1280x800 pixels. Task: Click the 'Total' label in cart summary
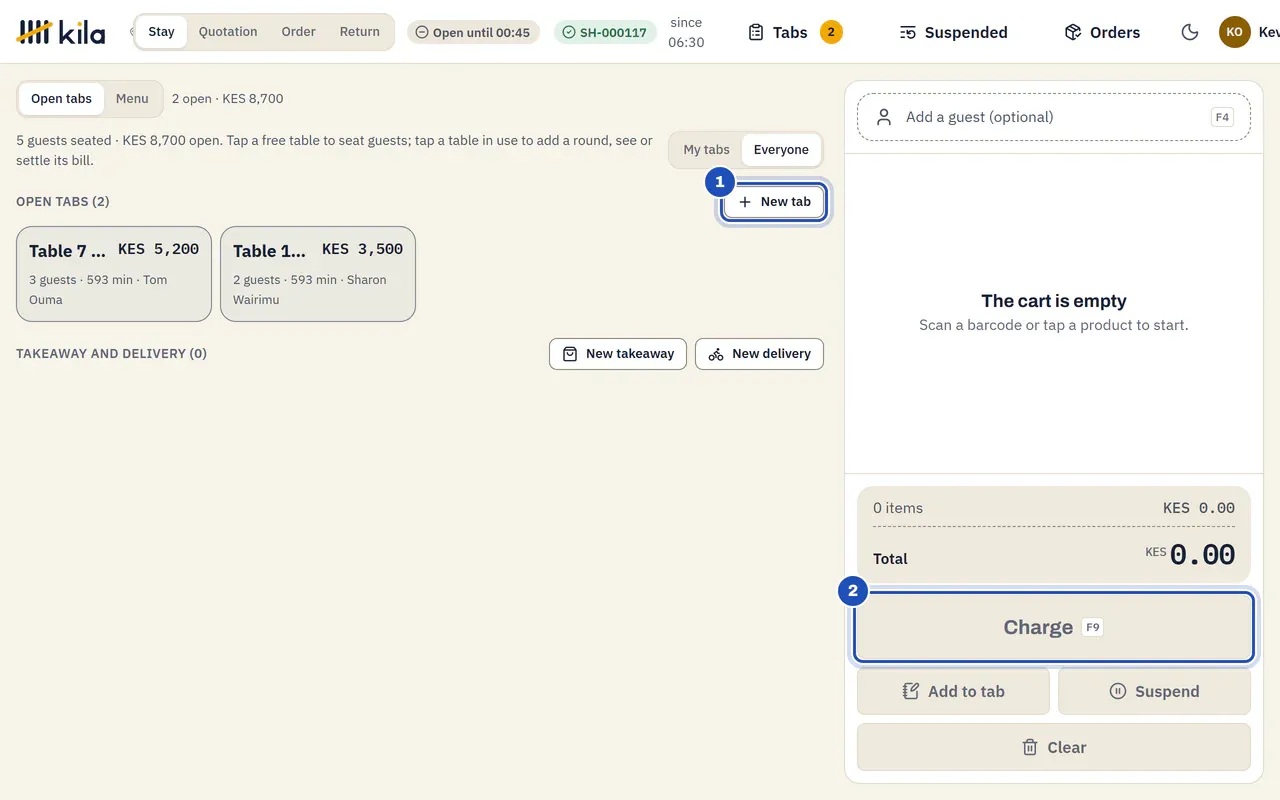[x=890, y=559]
